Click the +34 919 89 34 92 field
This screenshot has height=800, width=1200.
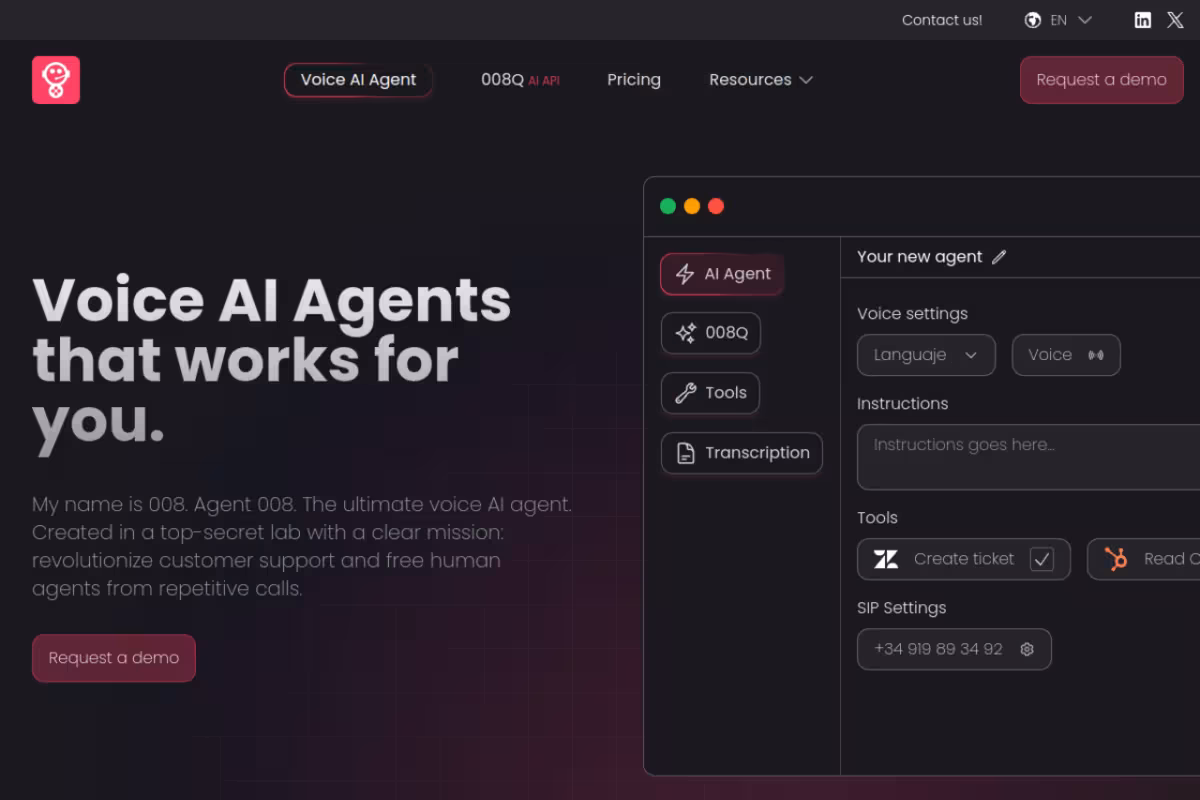(954, 649)
